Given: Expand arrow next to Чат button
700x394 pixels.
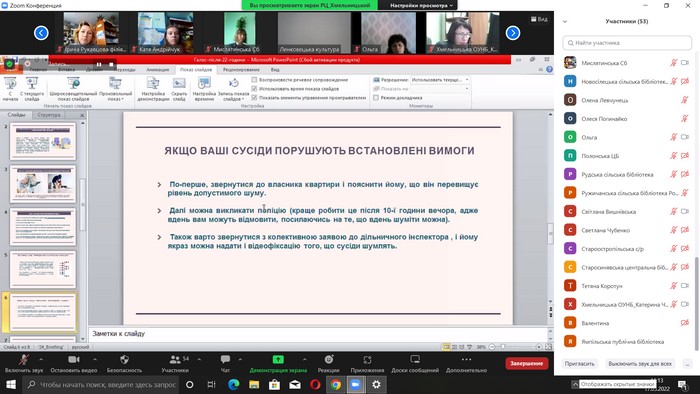Looking at the screenshot, I should click(240, 359).
